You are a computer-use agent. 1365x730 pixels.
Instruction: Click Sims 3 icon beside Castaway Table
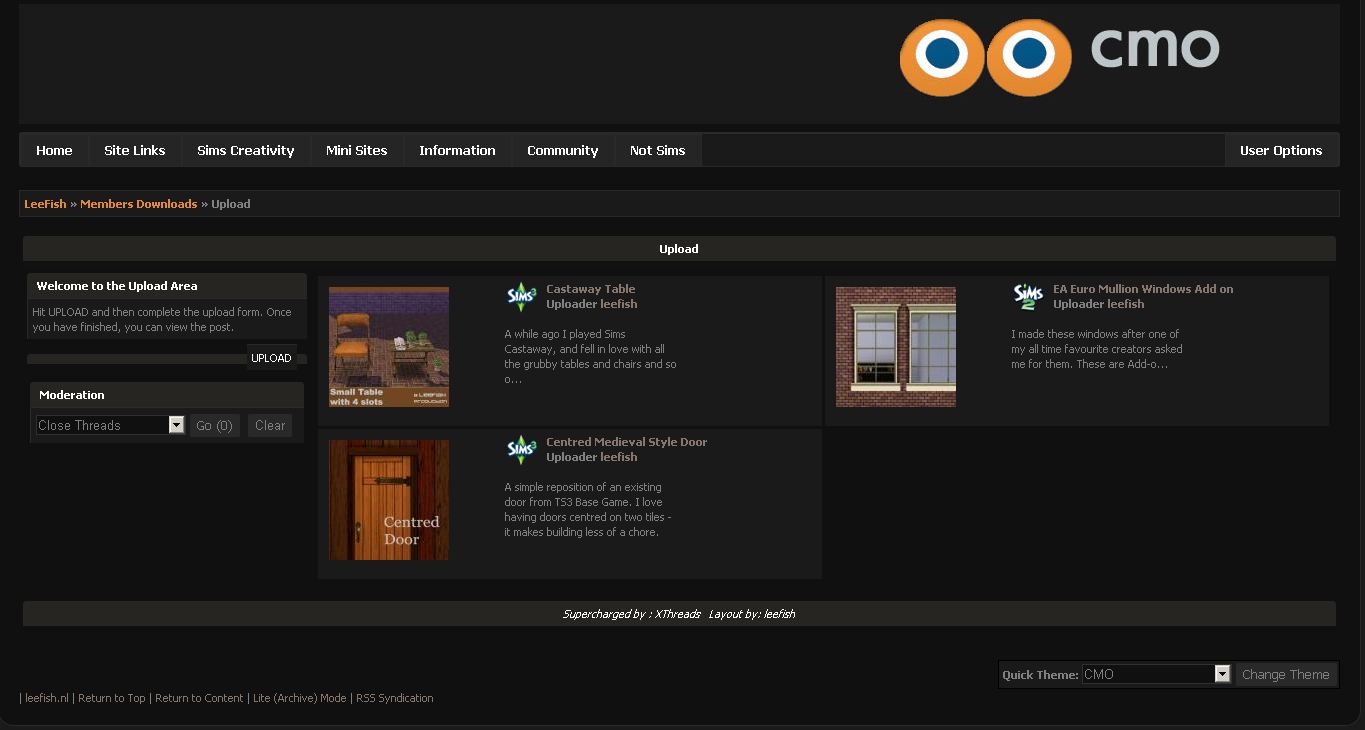(521, 296)
